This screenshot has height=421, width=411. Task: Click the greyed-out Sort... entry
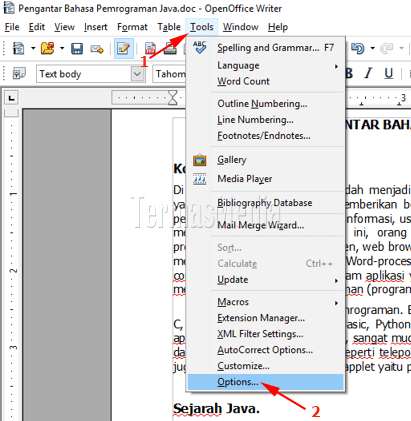[x=266, y=248]
